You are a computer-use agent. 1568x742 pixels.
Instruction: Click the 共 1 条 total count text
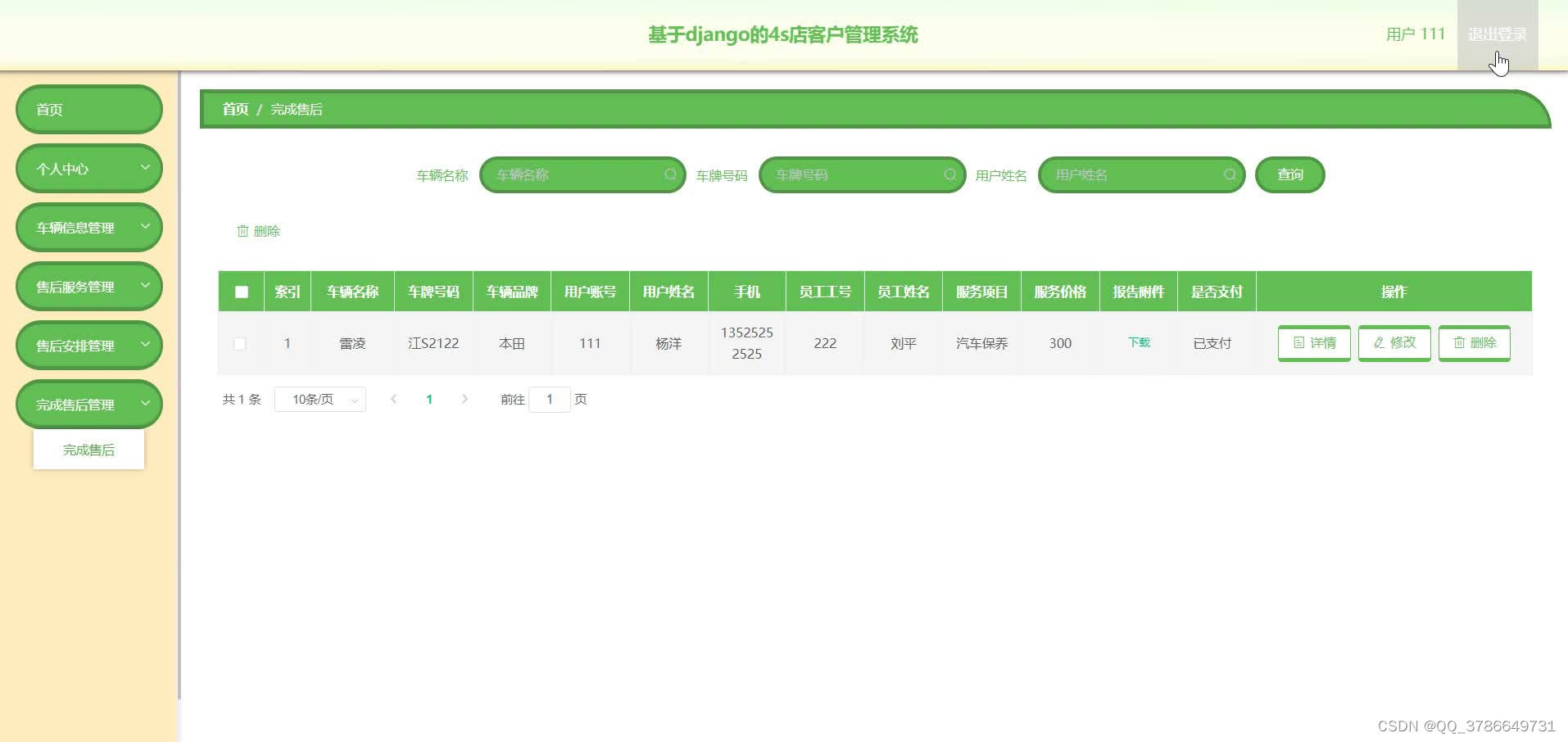click(x=242, y=399)
